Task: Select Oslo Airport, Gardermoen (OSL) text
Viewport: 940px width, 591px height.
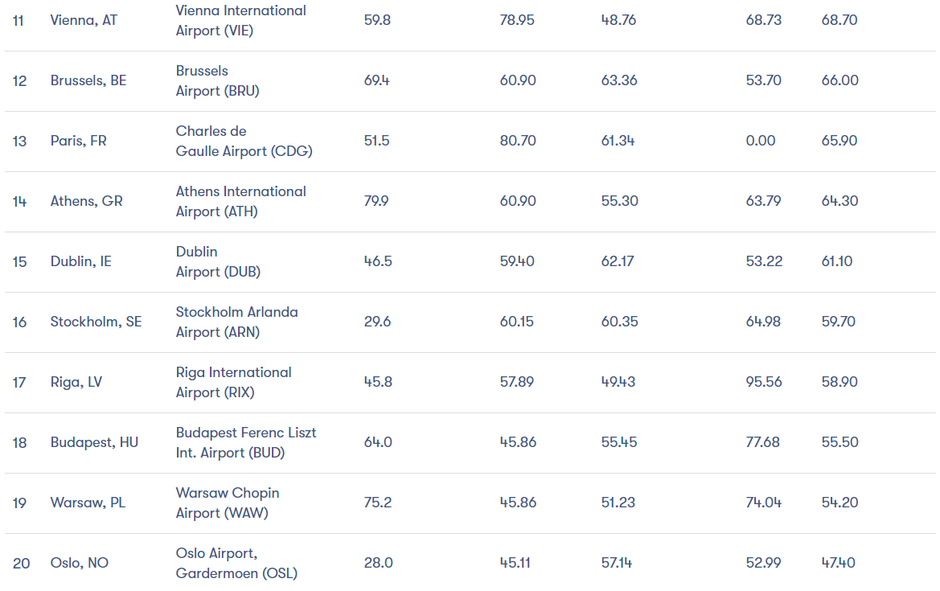Action: [236, 563]
